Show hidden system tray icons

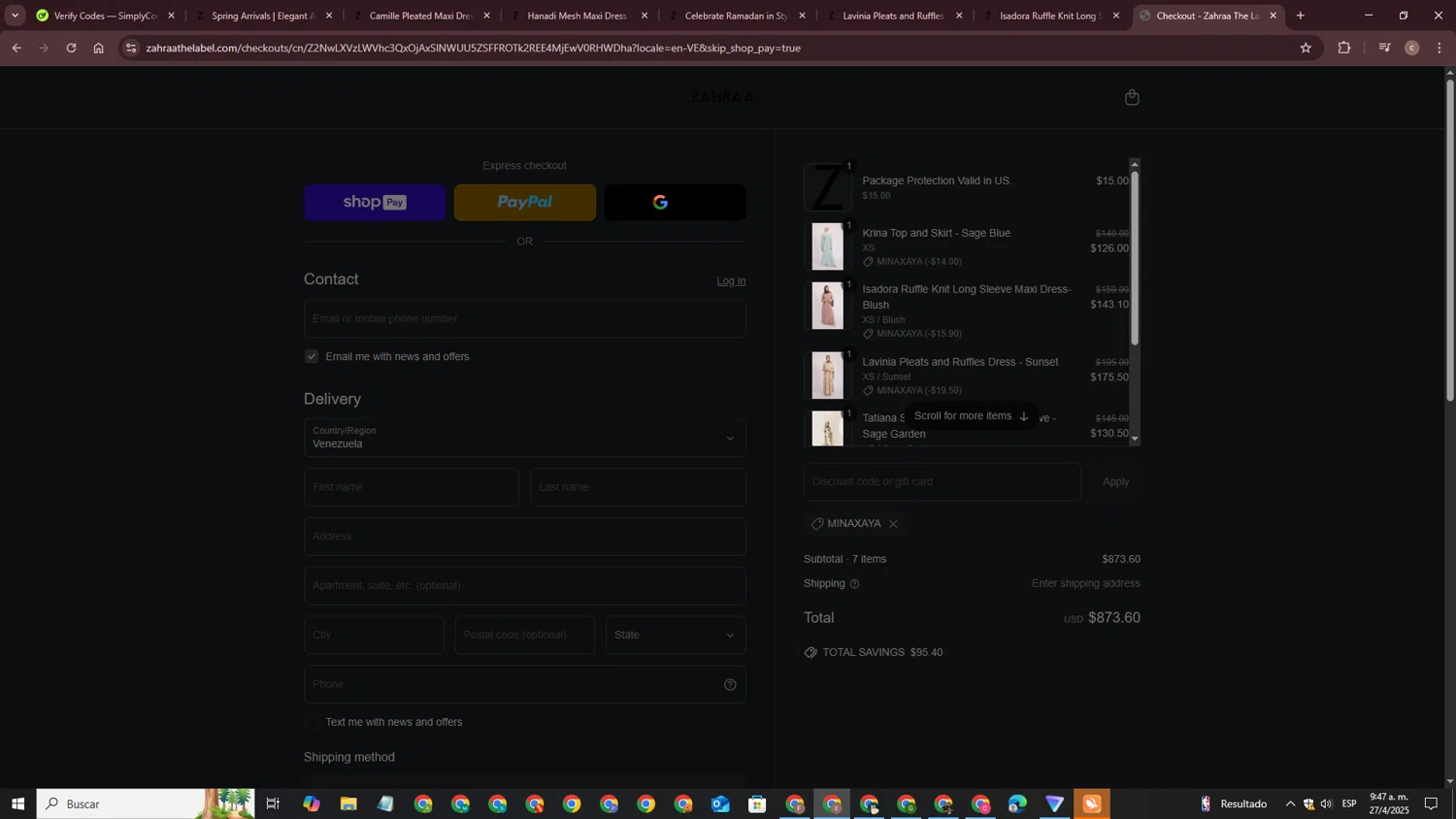pyautogui.click(x=1290, y=803)
